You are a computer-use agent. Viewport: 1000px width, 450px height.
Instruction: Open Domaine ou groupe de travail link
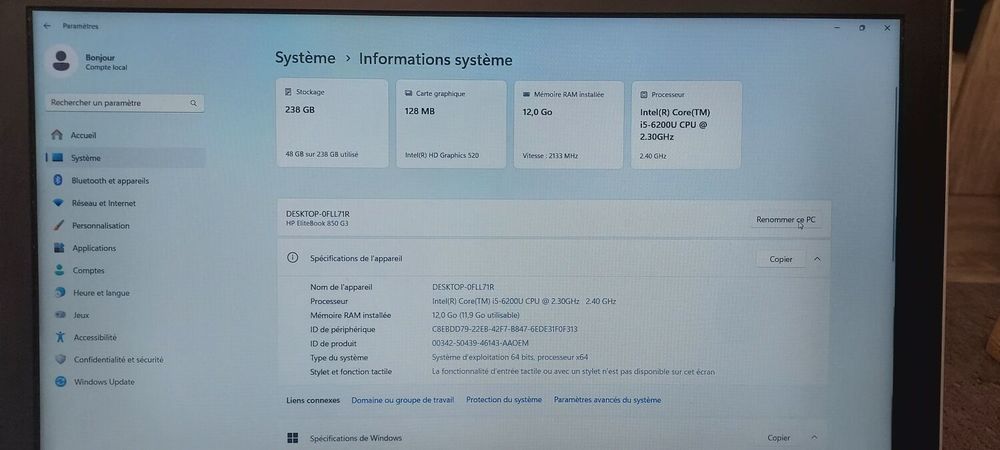pos(402,400)
